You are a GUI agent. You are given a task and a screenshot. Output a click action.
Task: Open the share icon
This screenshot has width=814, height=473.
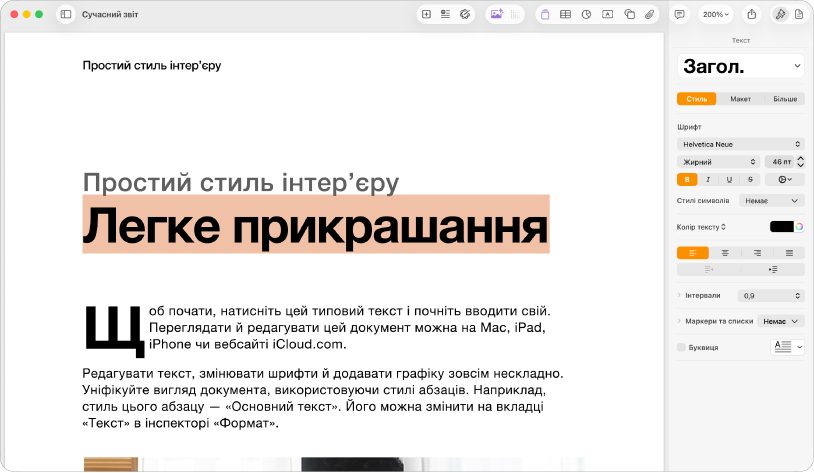(x=751, y=15)
